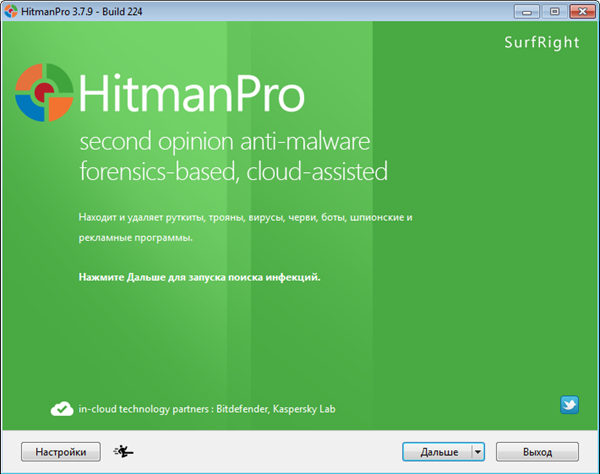
Task: Click the cloud checkmark icon
Action: click(x=61, y=408)
